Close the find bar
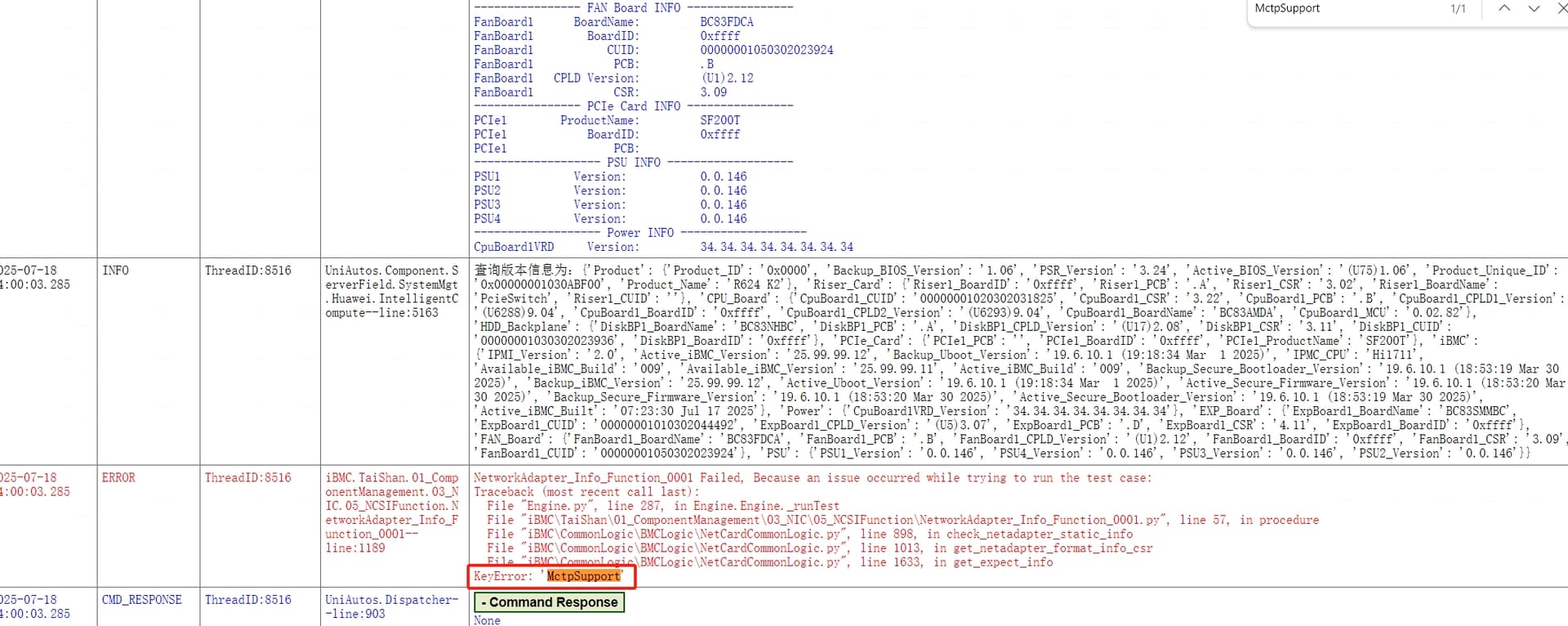Image resolution: width=1568 pixels, height=626 pixels. coord(1561,9)
